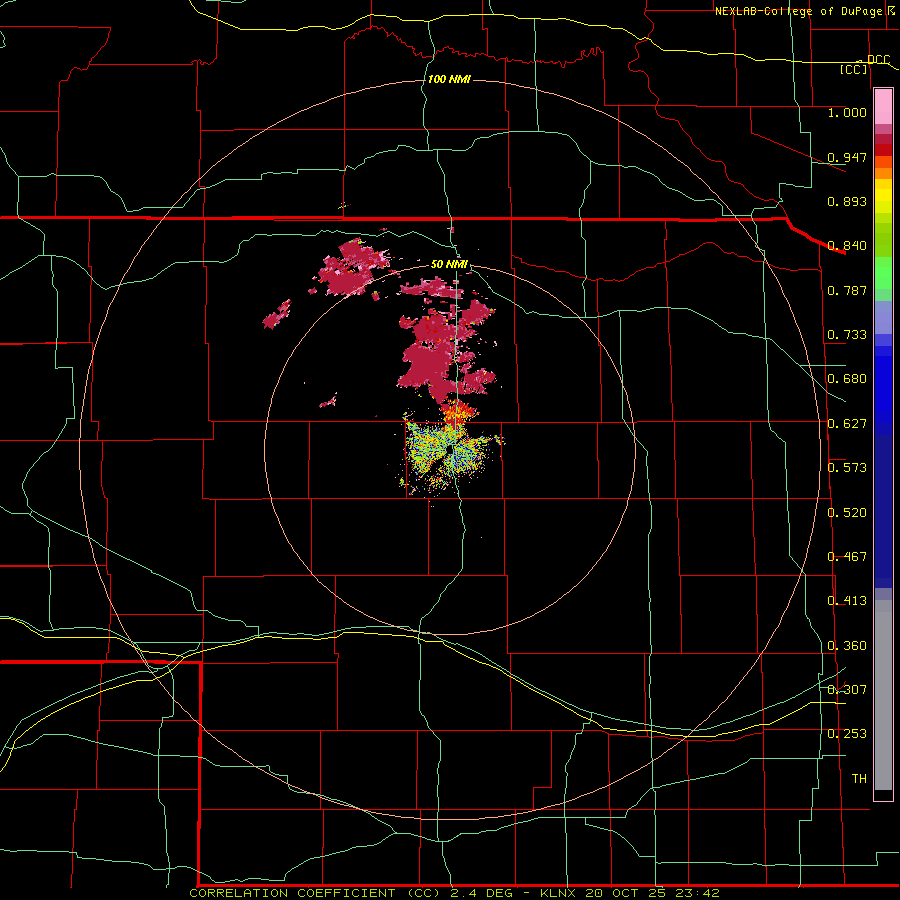
Task: Click the 0.253 scale label
Action: click(847, 734)
